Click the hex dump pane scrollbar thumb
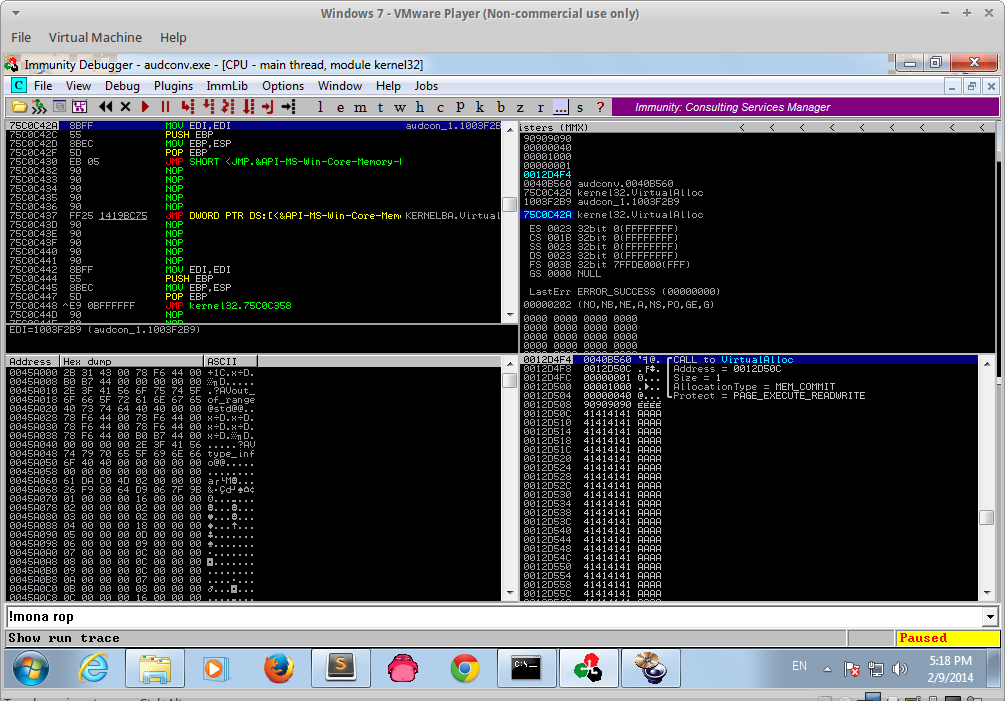Screen dimensions: 1005x701 [510, 381]
